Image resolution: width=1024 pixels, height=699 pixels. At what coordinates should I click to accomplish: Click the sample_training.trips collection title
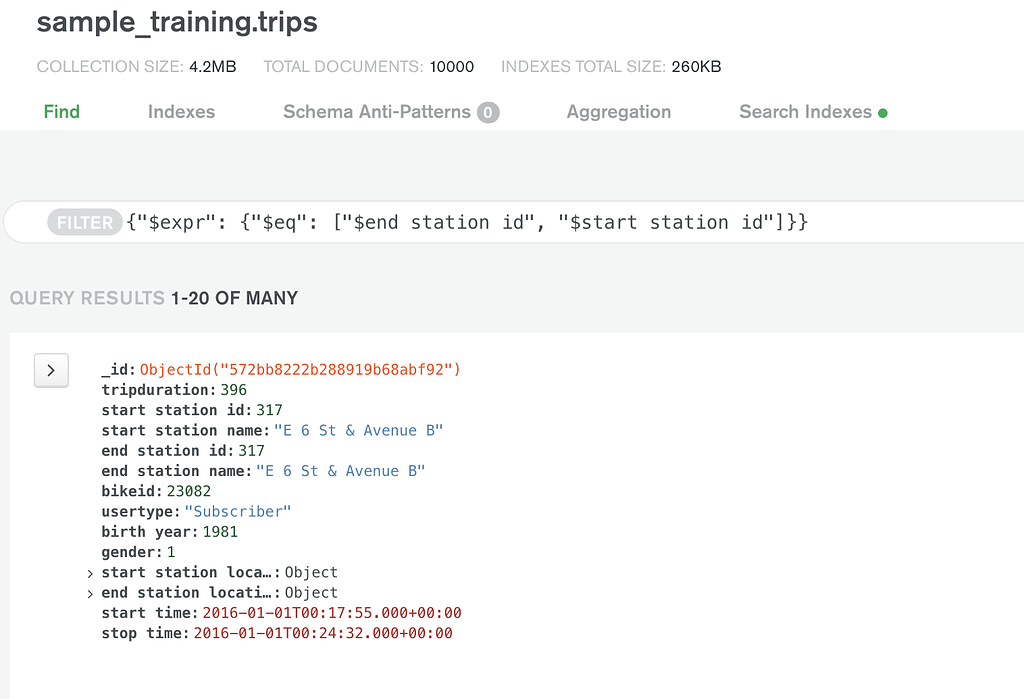pos(176,22)
